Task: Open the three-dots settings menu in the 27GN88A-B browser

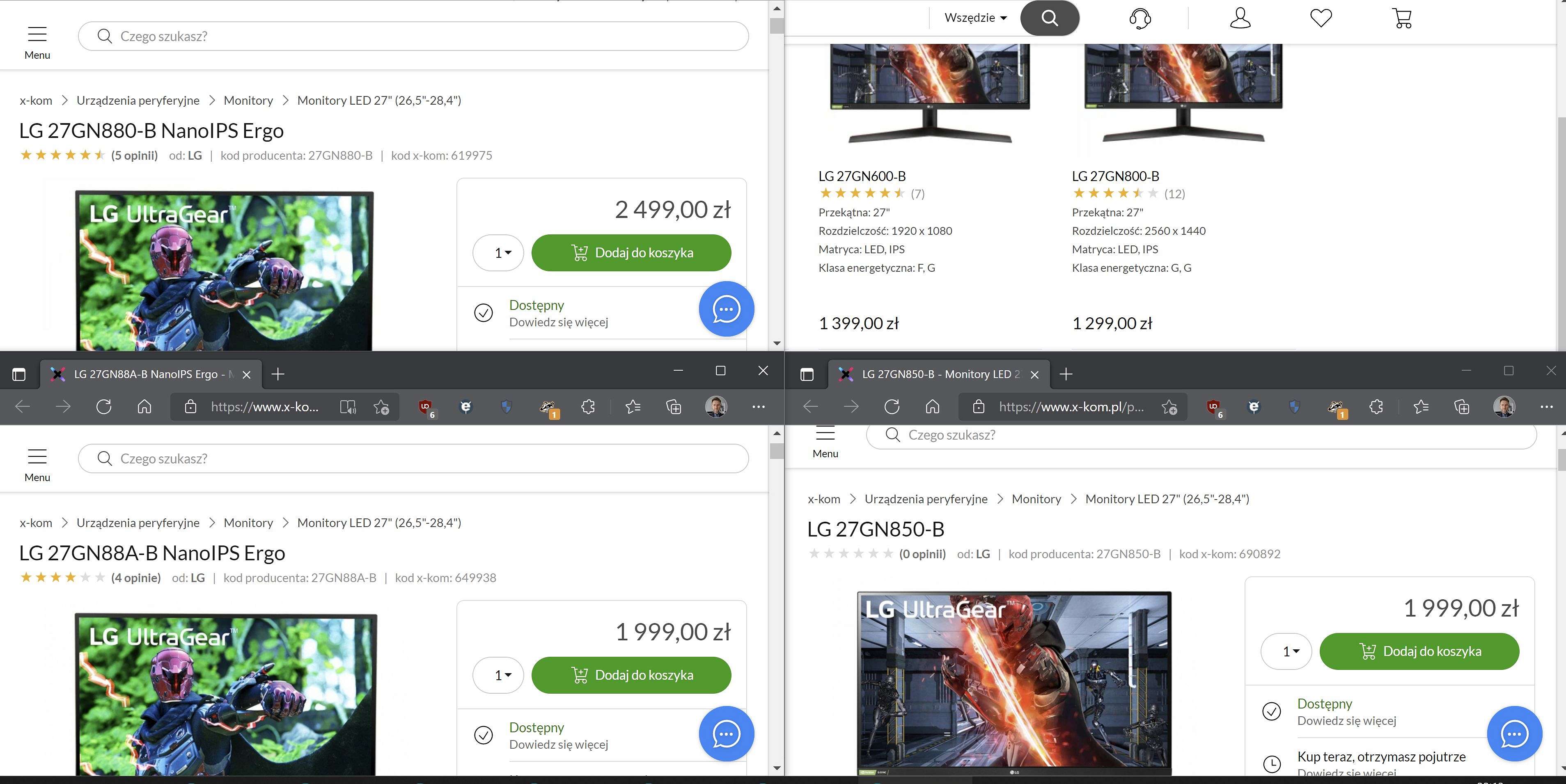Action: (x=758, y=407)
